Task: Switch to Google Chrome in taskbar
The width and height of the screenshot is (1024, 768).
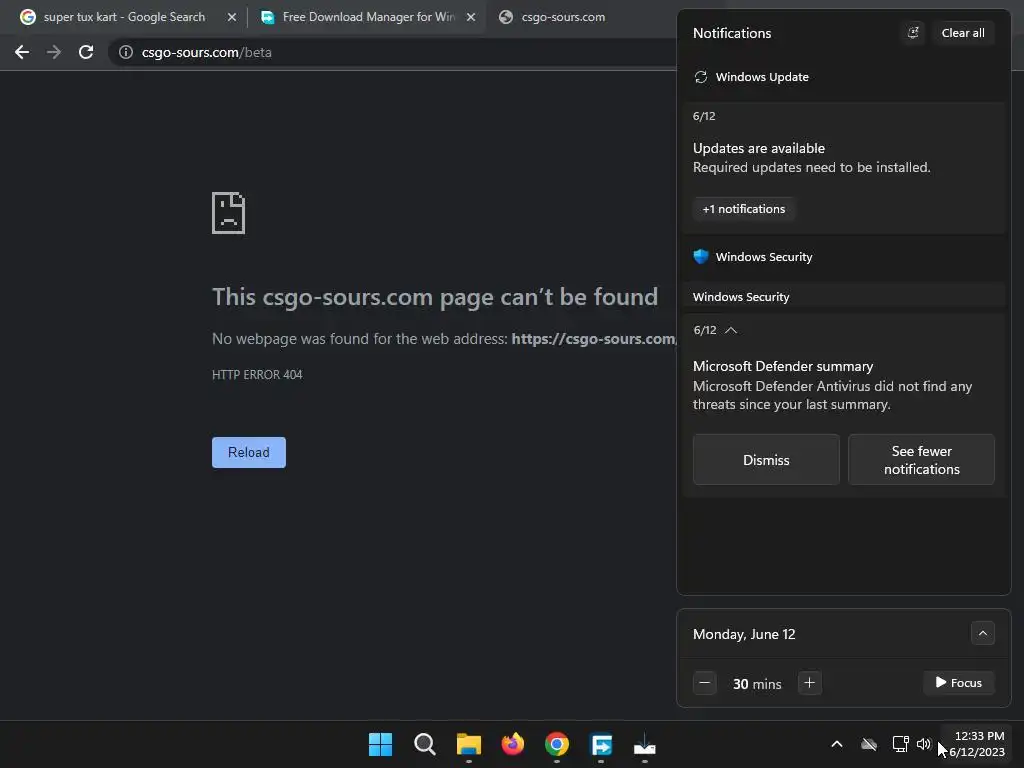Action: click(557, 744)
